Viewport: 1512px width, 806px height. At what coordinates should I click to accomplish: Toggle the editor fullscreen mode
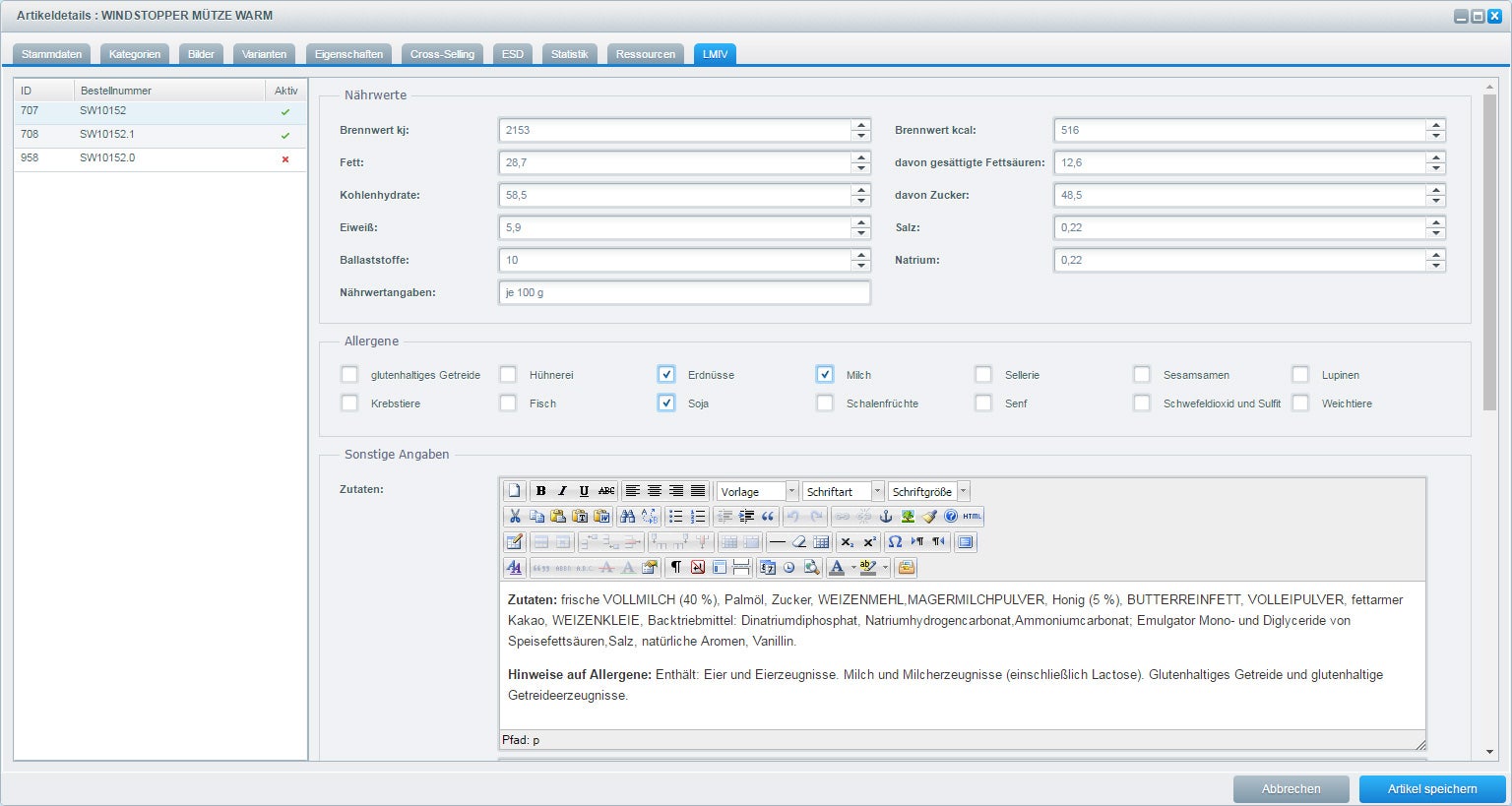pyautogui.click(x=966, y=542)
